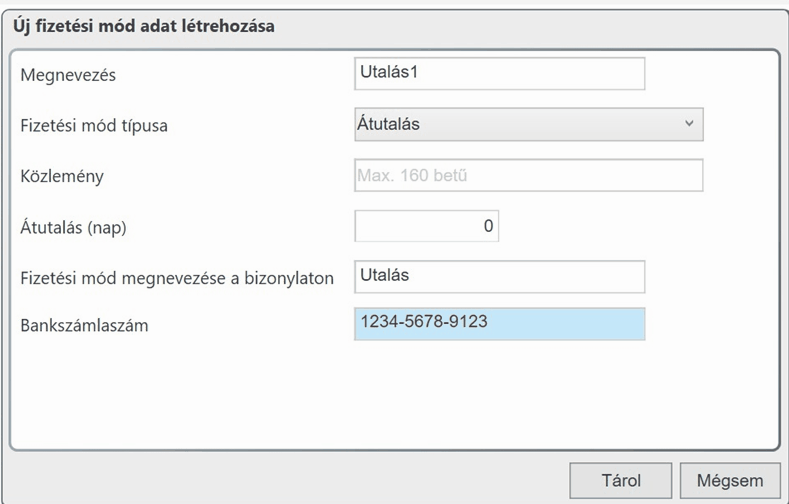Viewport: 789px width, 504px height.
Task: Expand the Fizetési mód típusa dropdown arrow
Action: pos(688,124)
